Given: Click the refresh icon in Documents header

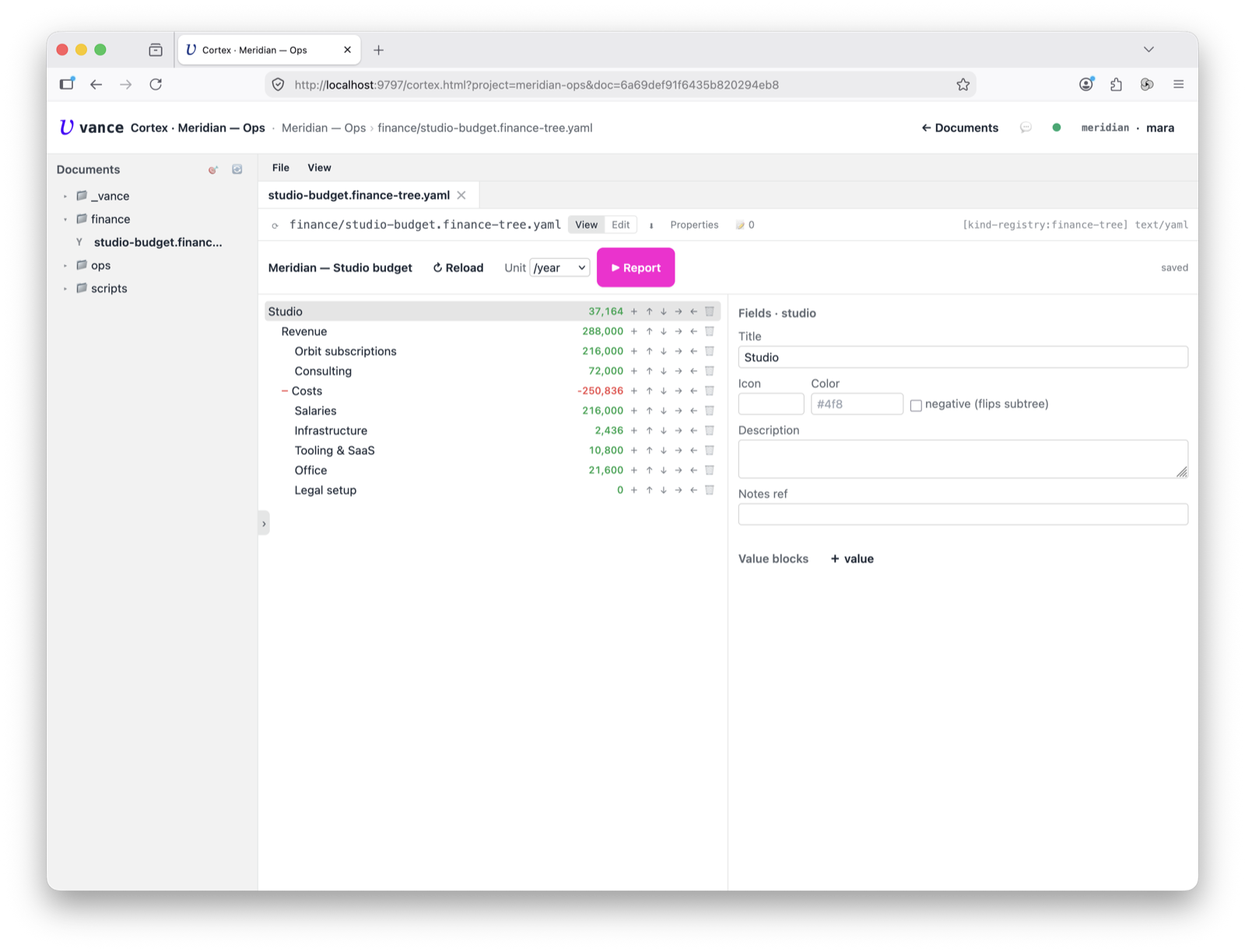Looking at the screenshot, I should (237, 170).
